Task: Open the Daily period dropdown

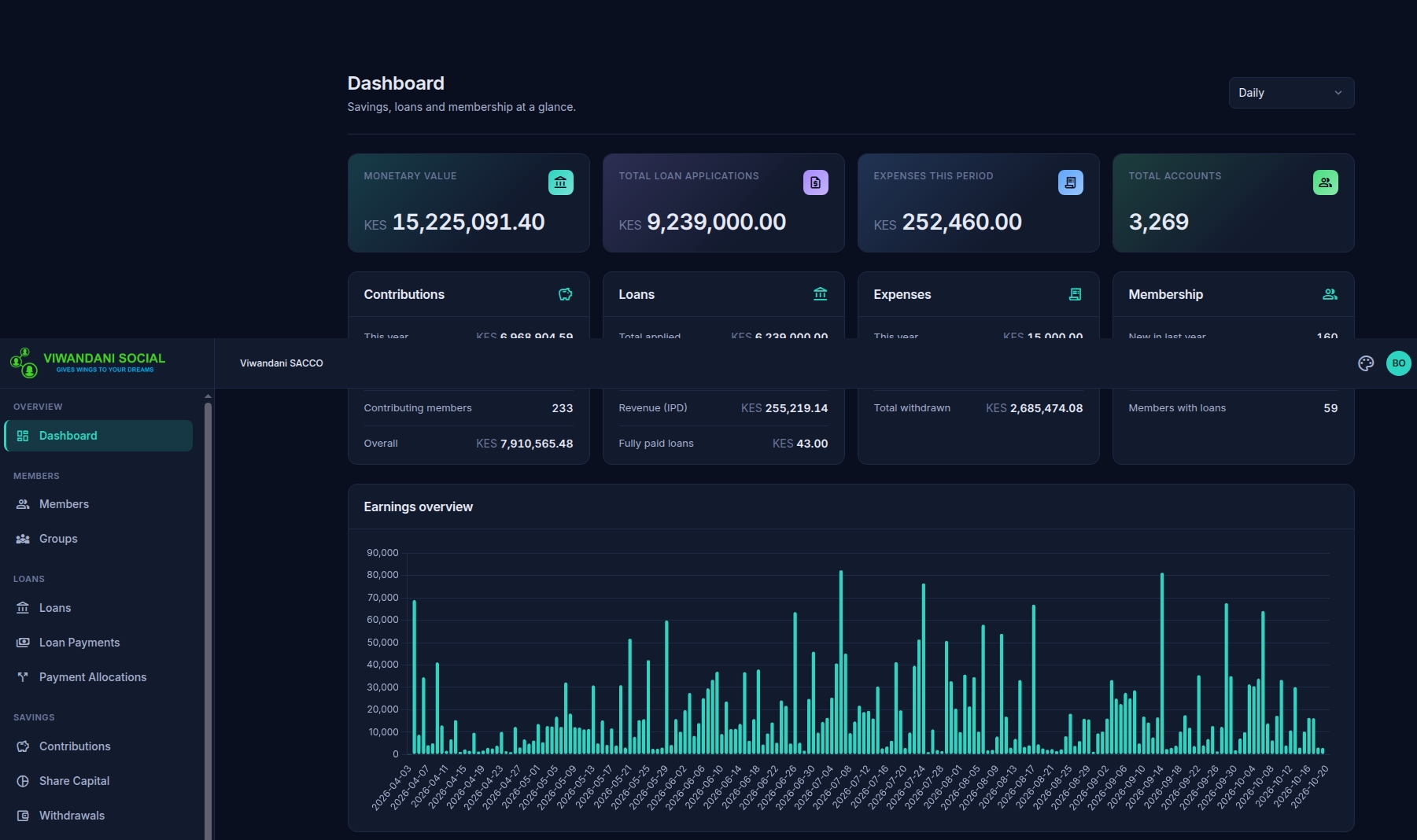Action: pyautogui.click(x=1291, y=93)
